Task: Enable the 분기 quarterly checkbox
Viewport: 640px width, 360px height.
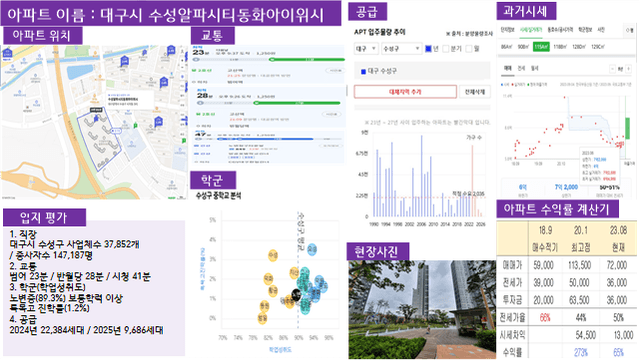Action: point(446,49)
